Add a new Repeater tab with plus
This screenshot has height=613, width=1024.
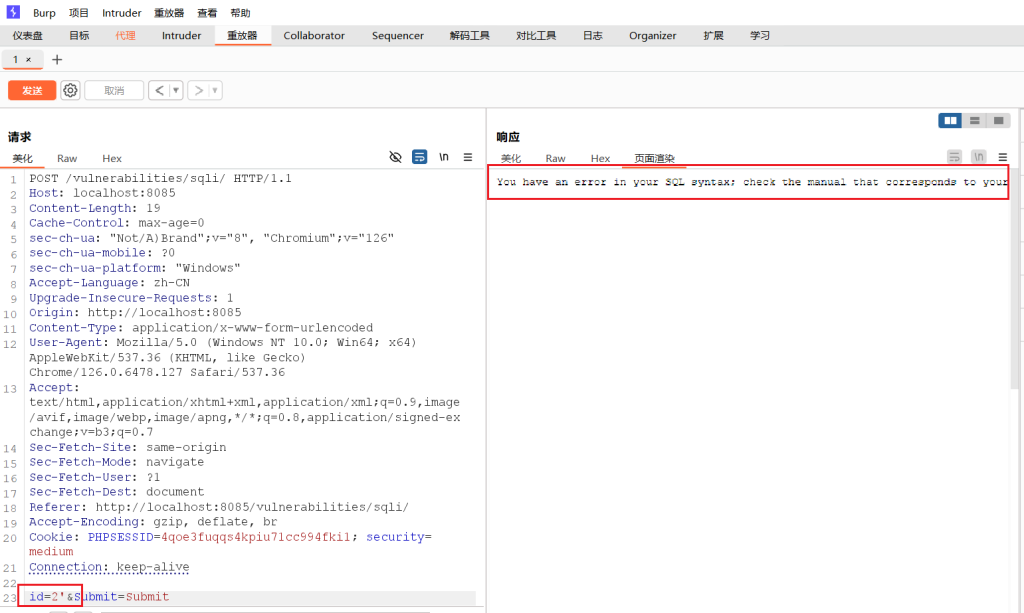click(x=57, y=59)
